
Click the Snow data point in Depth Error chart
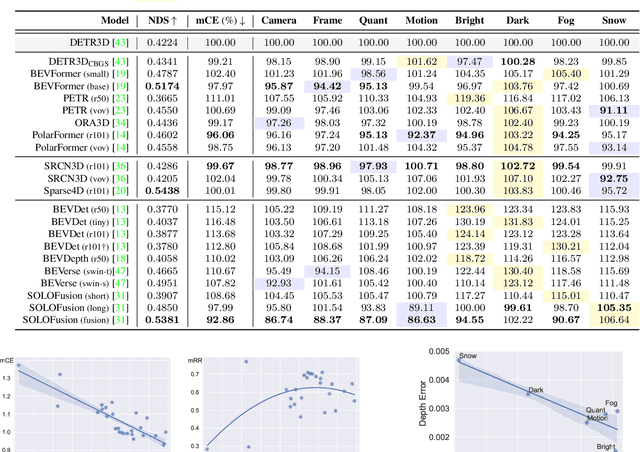[461, 359]
